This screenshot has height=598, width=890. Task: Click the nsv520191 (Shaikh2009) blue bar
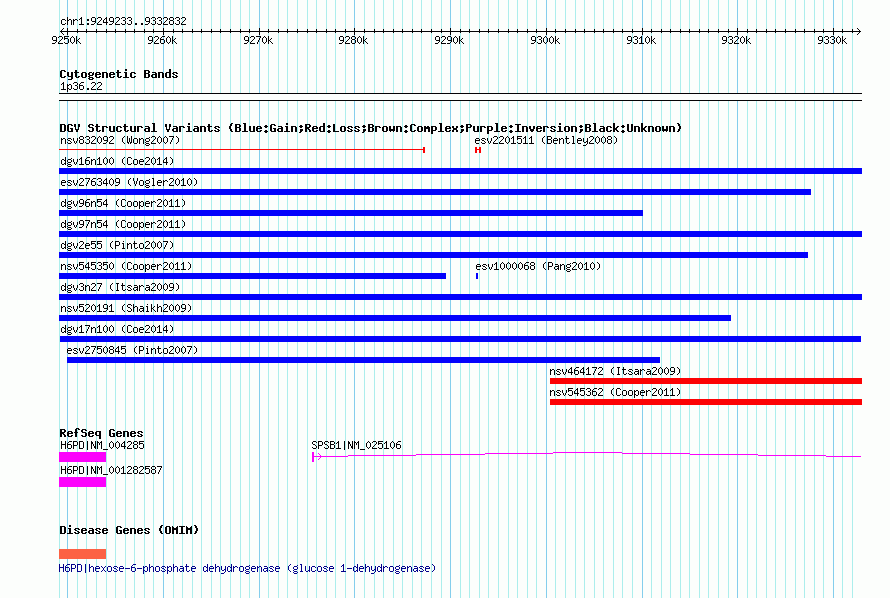(x=395, y=318)
